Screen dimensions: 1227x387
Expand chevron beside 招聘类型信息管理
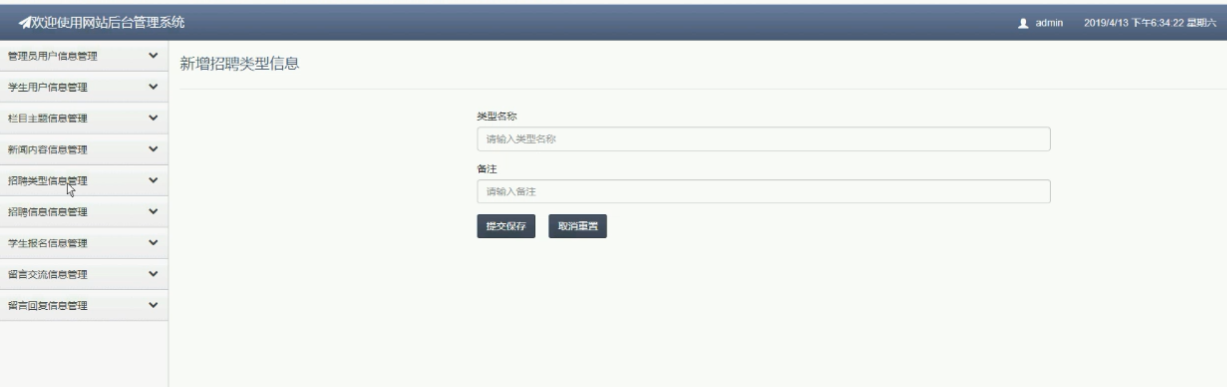(152, 180)
